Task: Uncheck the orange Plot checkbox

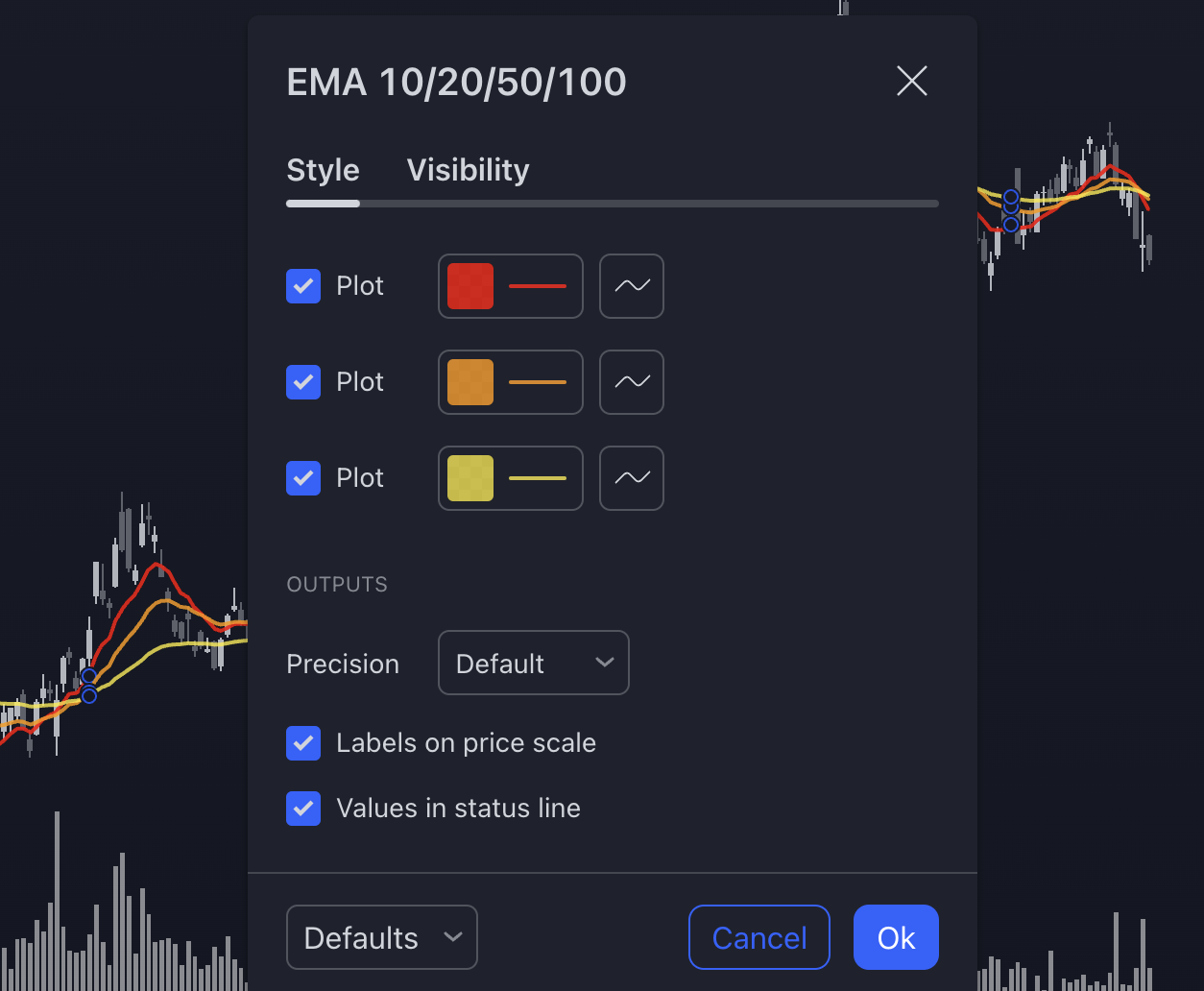Action: click(303, 382)
